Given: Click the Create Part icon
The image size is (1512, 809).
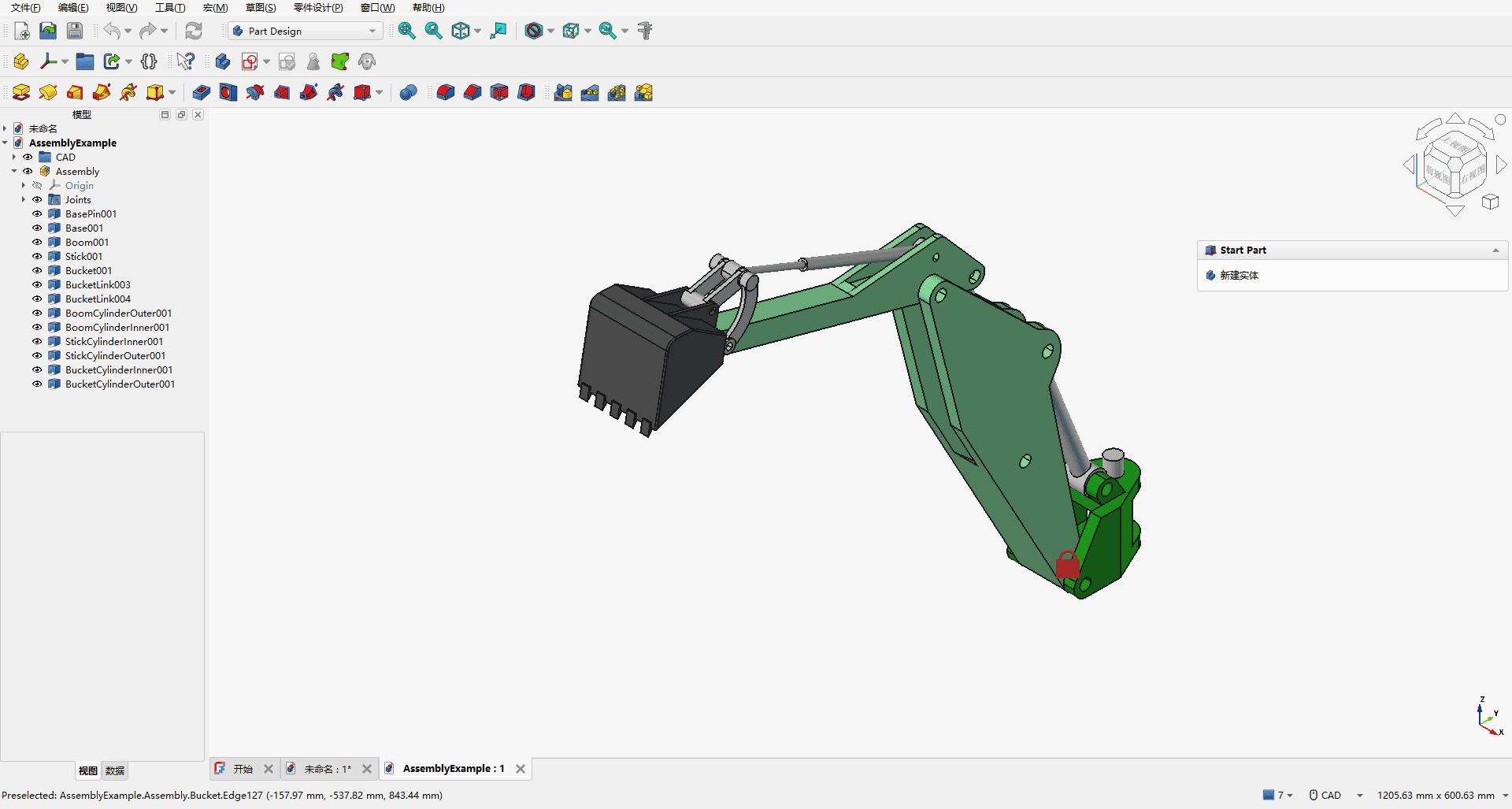Looking at the screenshot, I should pyautogui.click(x=21, y=61).
